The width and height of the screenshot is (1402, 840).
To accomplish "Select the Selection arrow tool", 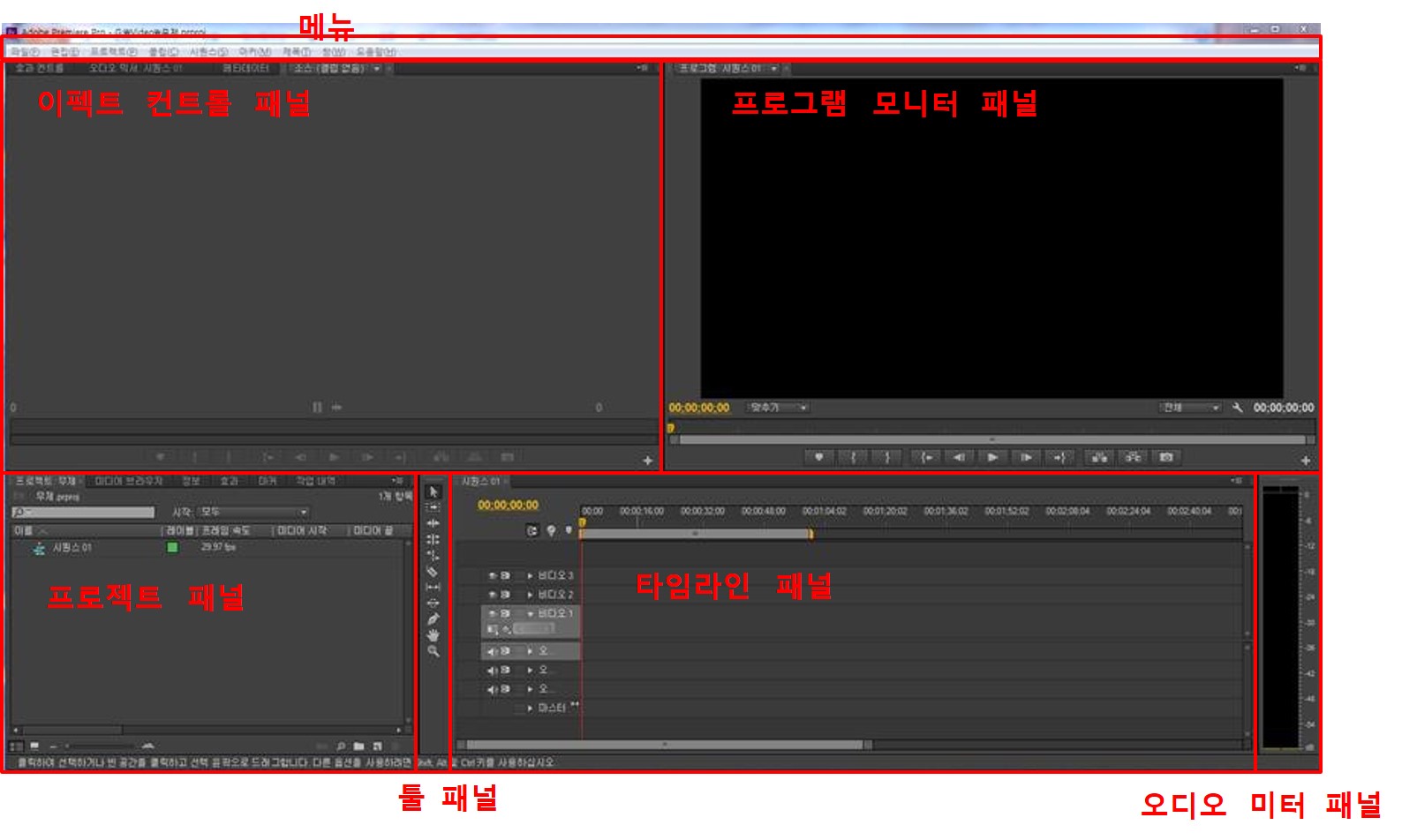I will (433, 492).
